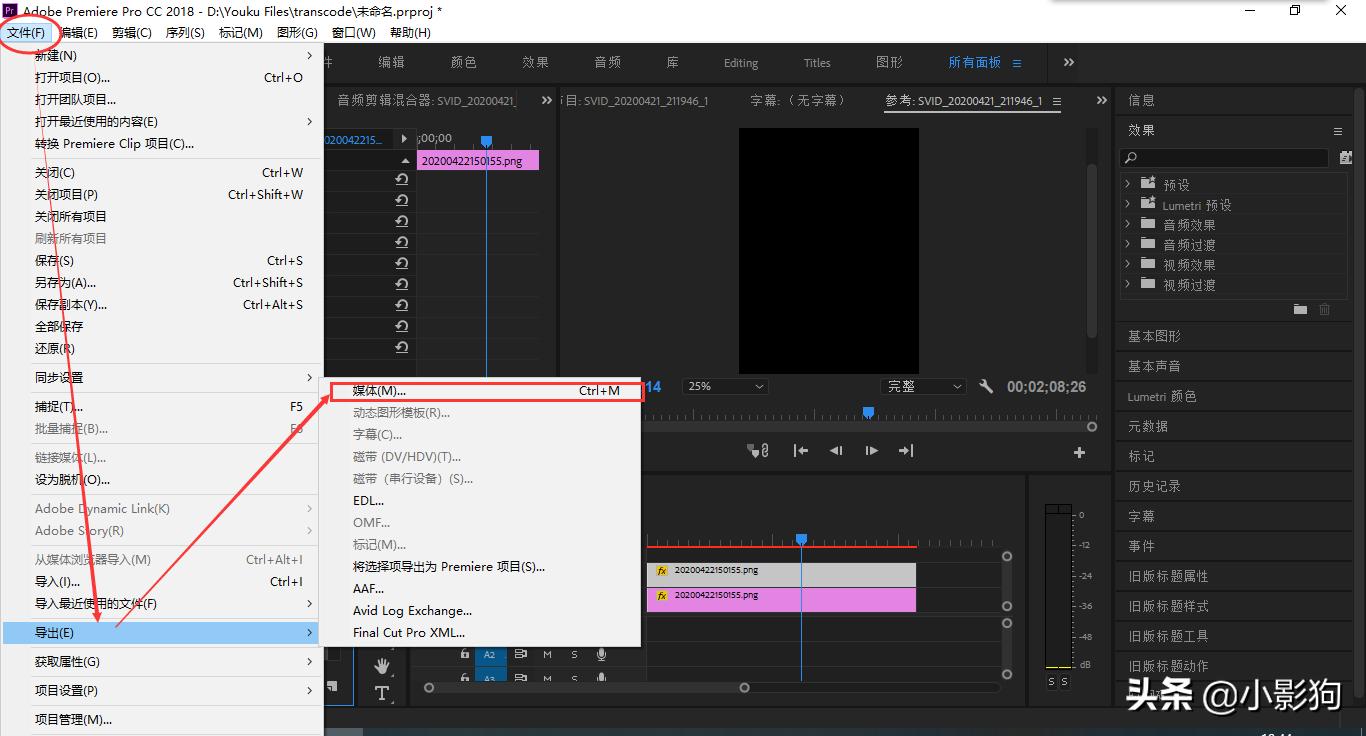1366x736 pixels.
Task: Expand the 视频效果 folder
Action: (x=1128, y=264)
